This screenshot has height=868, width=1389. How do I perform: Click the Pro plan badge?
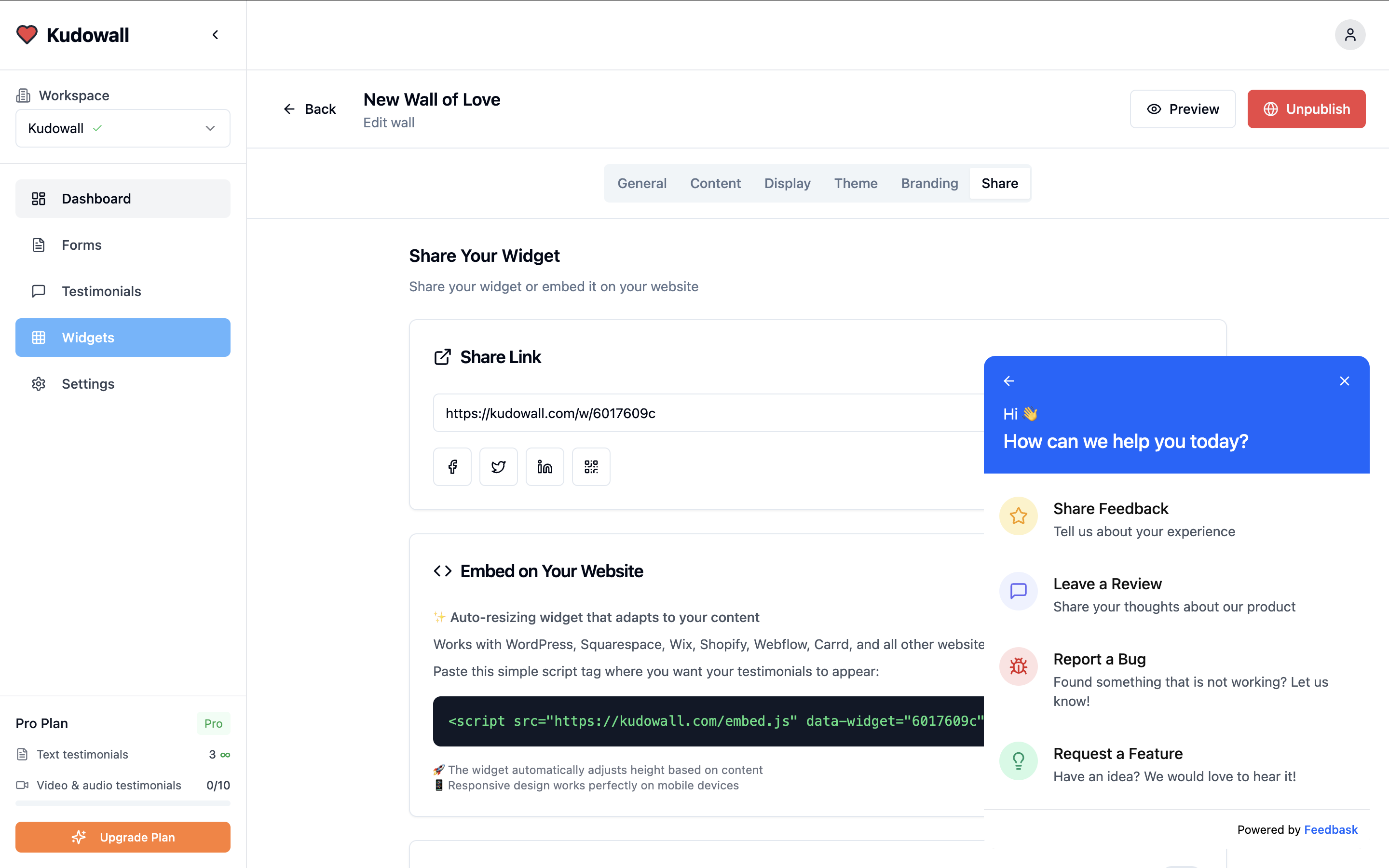pyautogui.click(x=213, y=723)
